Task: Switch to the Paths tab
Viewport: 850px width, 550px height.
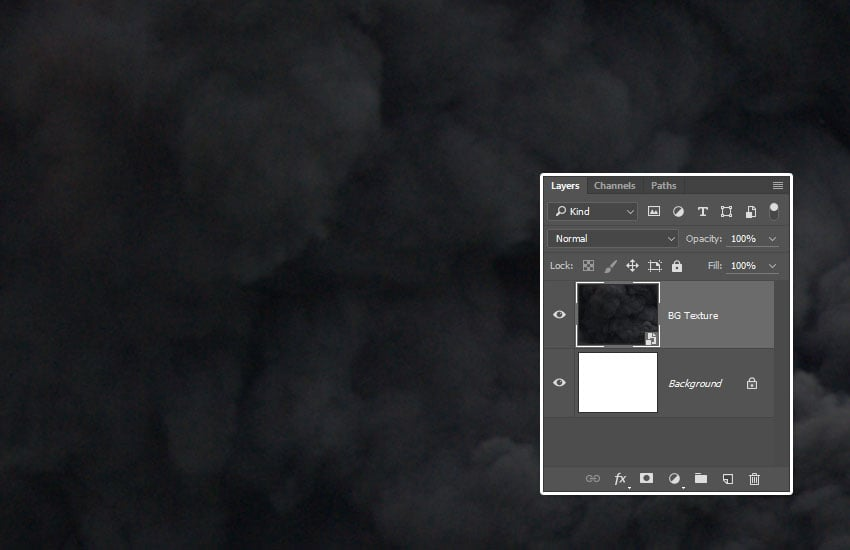Action: click(663, 186)
